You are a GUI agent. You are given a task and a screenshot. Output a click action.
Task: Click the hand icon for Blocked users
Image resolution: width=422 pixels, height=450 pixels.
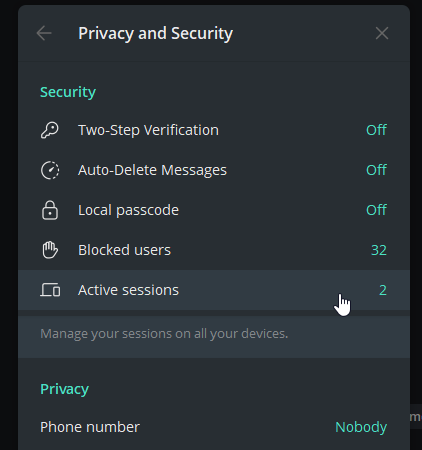(x=50, y=250)
